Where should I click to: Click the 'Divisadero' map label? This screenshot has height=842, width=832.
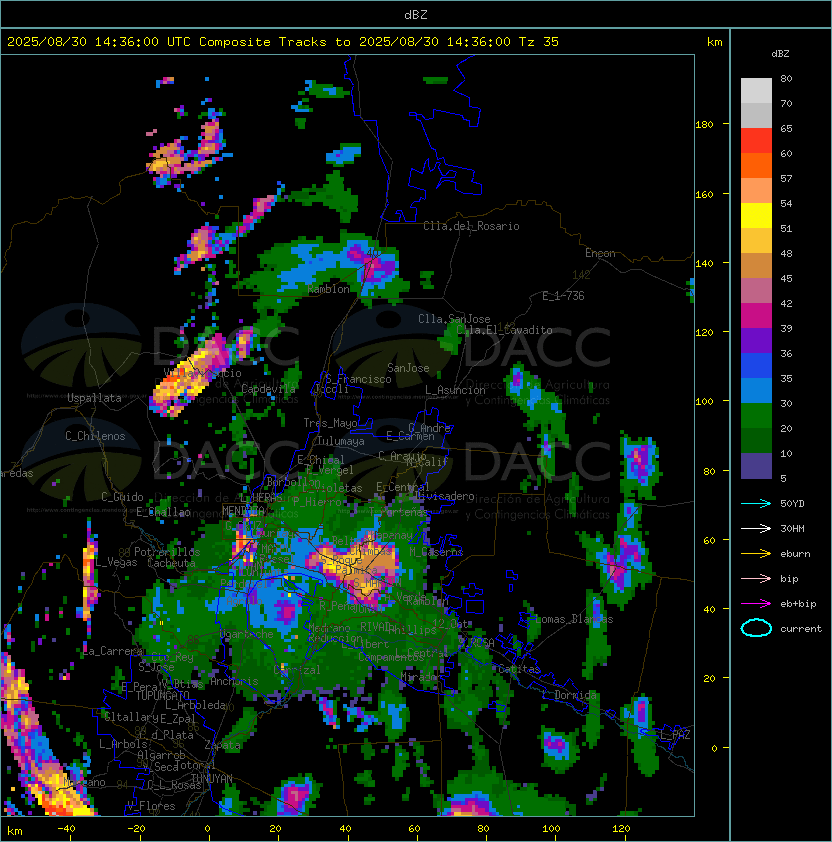click(x=444, y=496)
